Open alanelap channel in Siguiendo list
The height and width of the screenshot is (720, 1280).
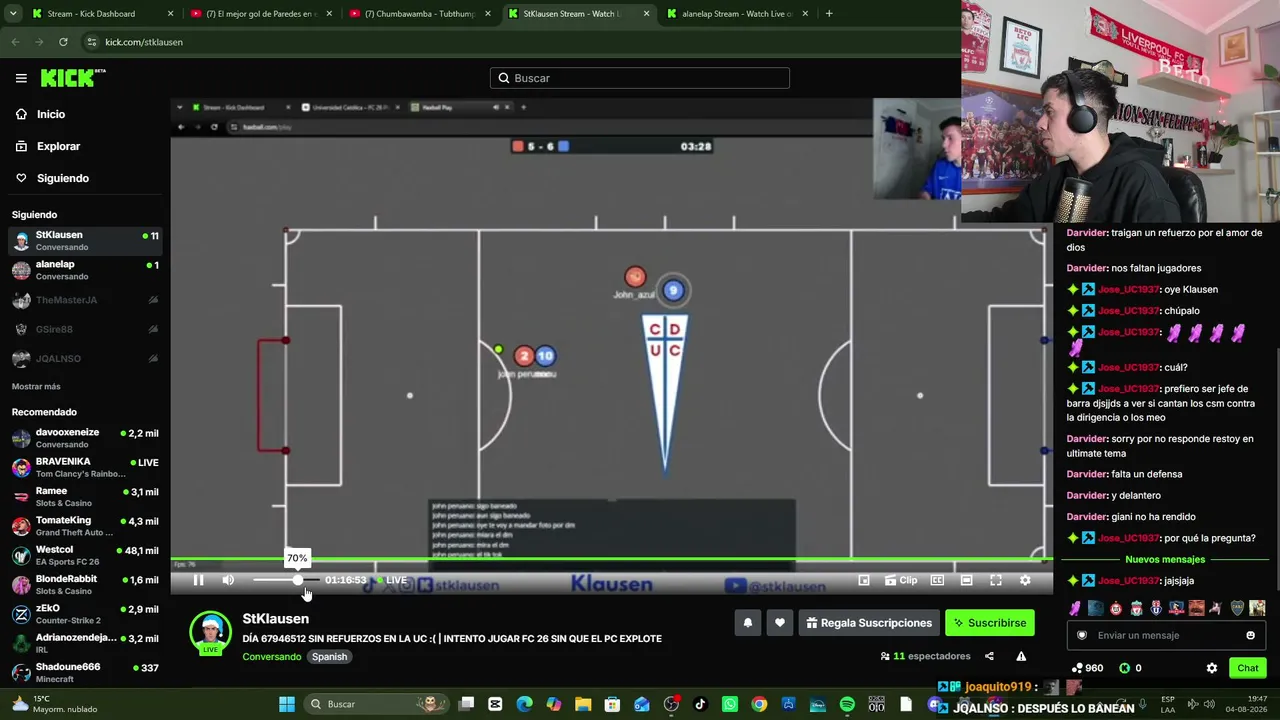[x=84, y=270]
